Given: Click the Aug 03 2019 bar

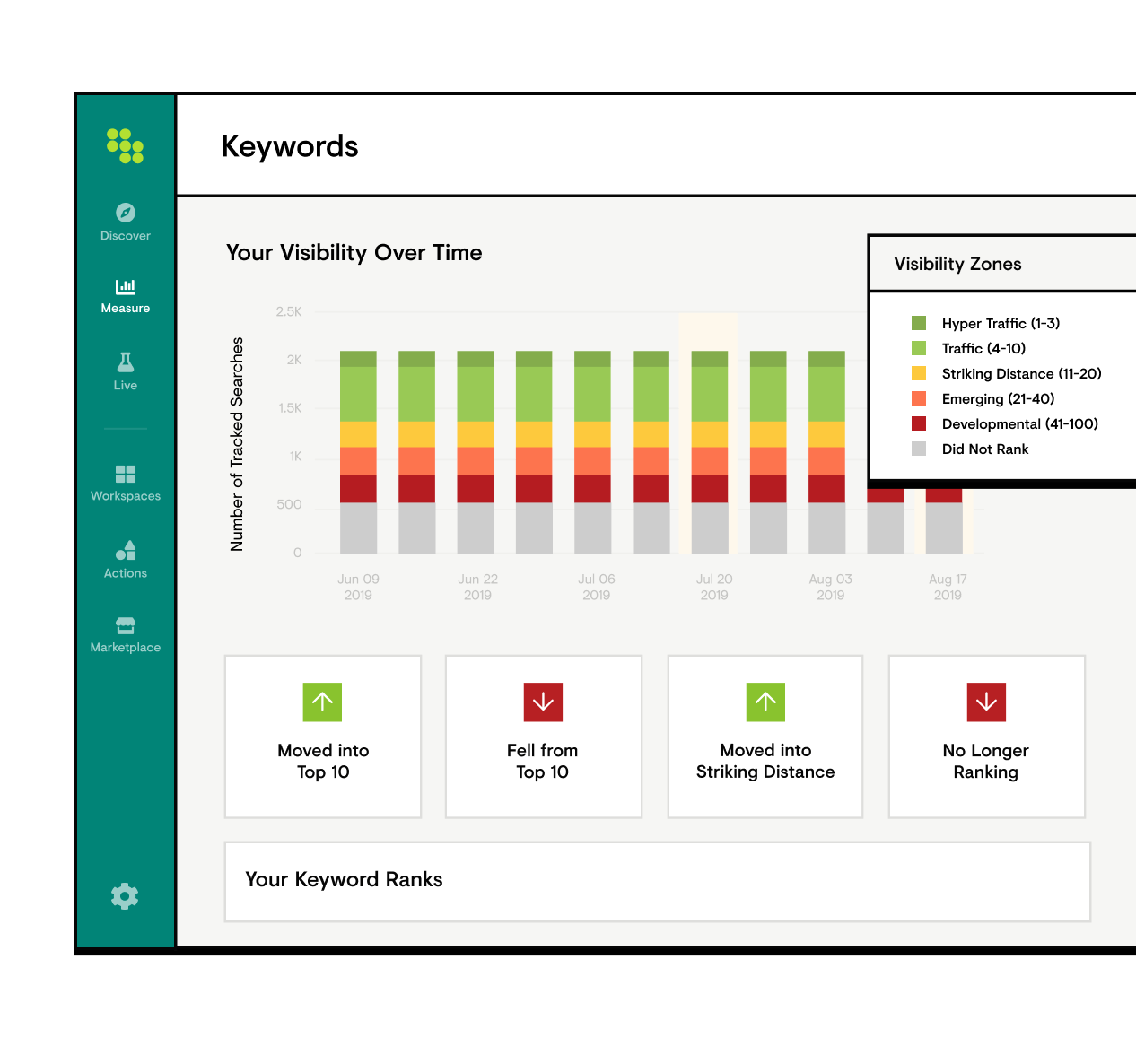Looking at the screenshot, I should click(x=826, y=452).
